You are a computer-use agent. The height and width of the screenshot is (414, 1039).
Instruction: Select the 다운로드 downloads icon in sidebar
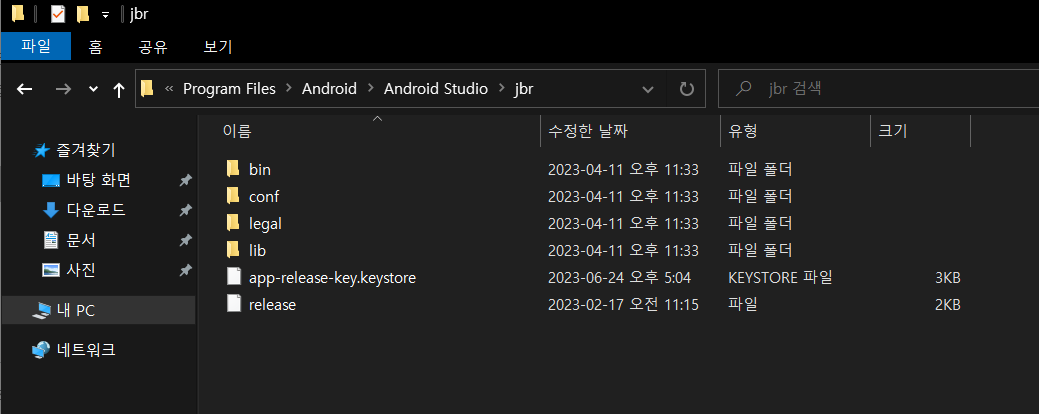[51, 210]
